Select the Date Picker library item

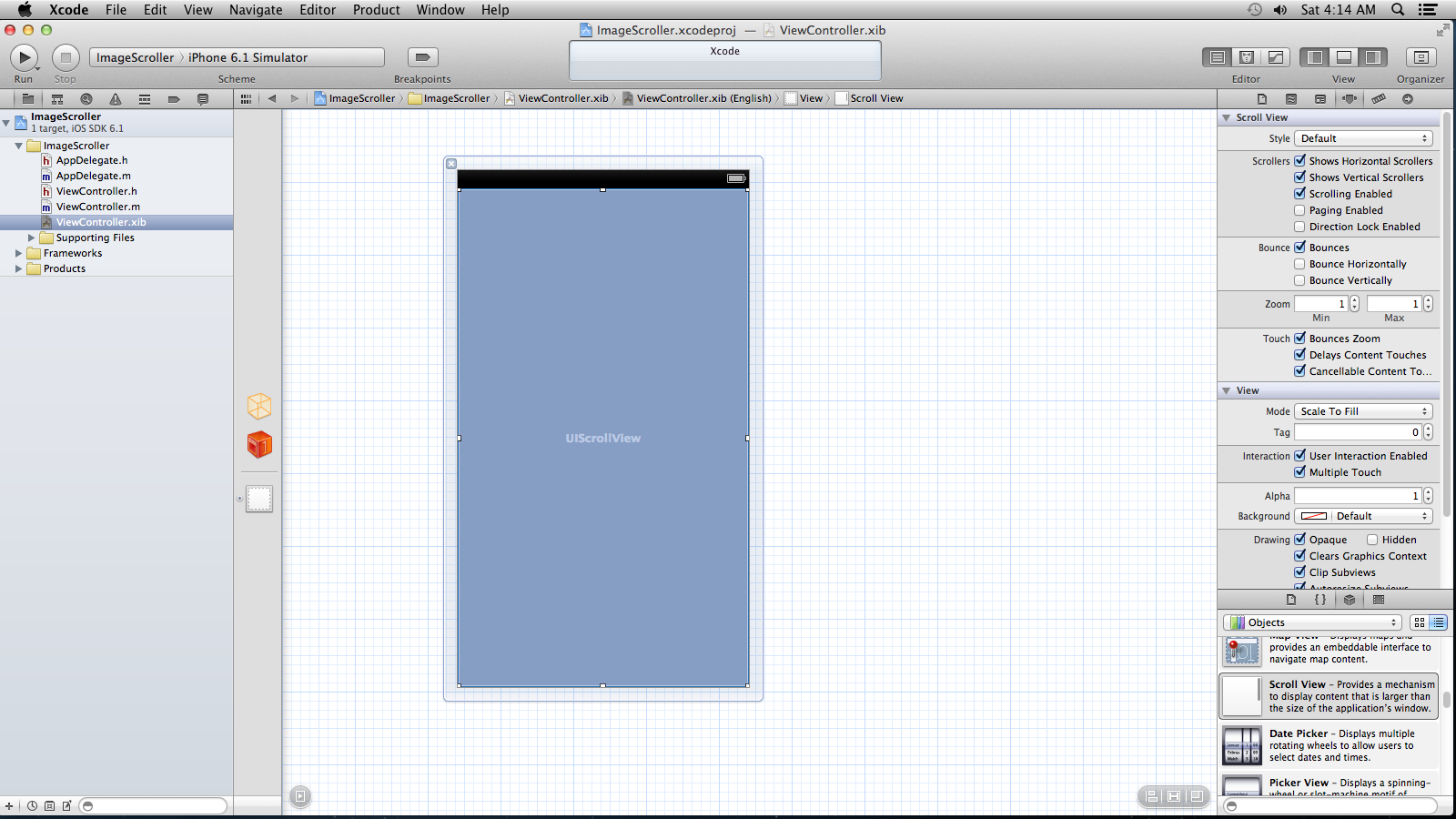tap(1329, 745)
